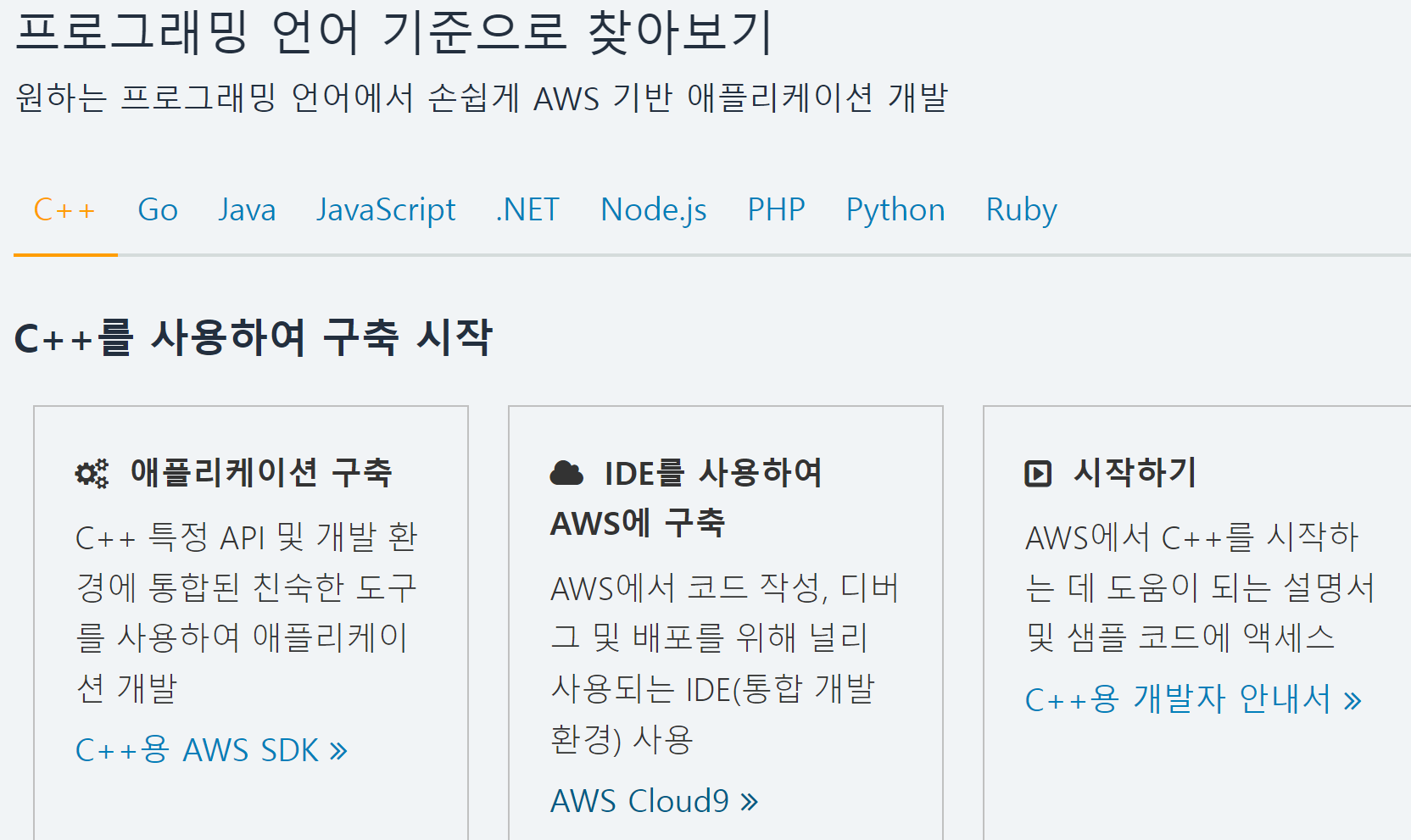Click the 시작하기 card heading

(x=1135, y=472)
